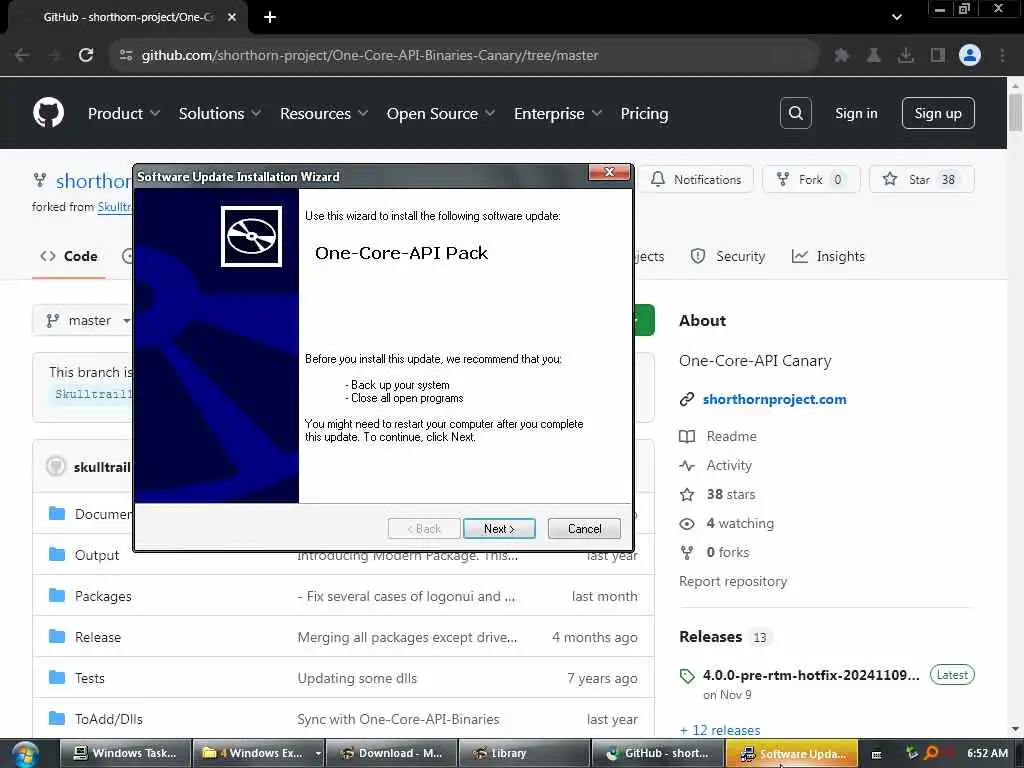Image resolution: width=1024 pixels, height=768 pixels.
Task: Click the page vertical scrollbar thumb
Action: tap(1015, 112)
